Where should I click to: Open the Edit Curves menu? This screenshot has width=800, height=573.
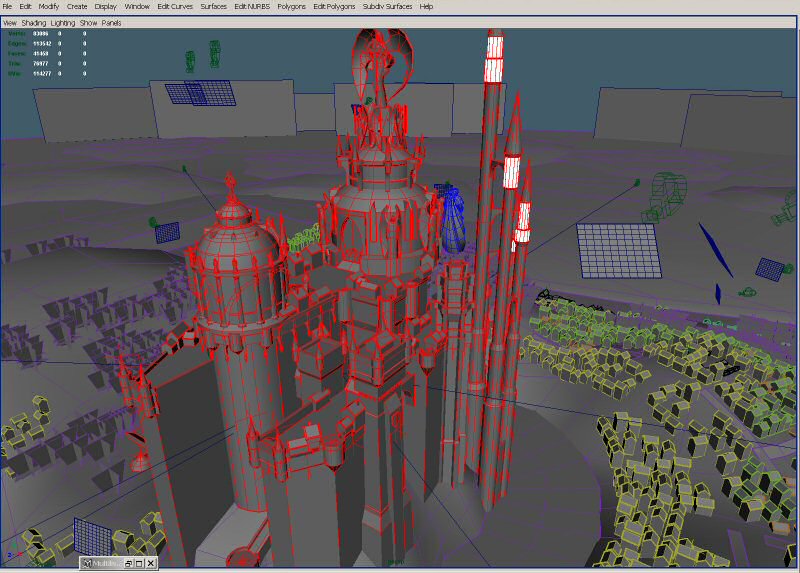(175, 6)
